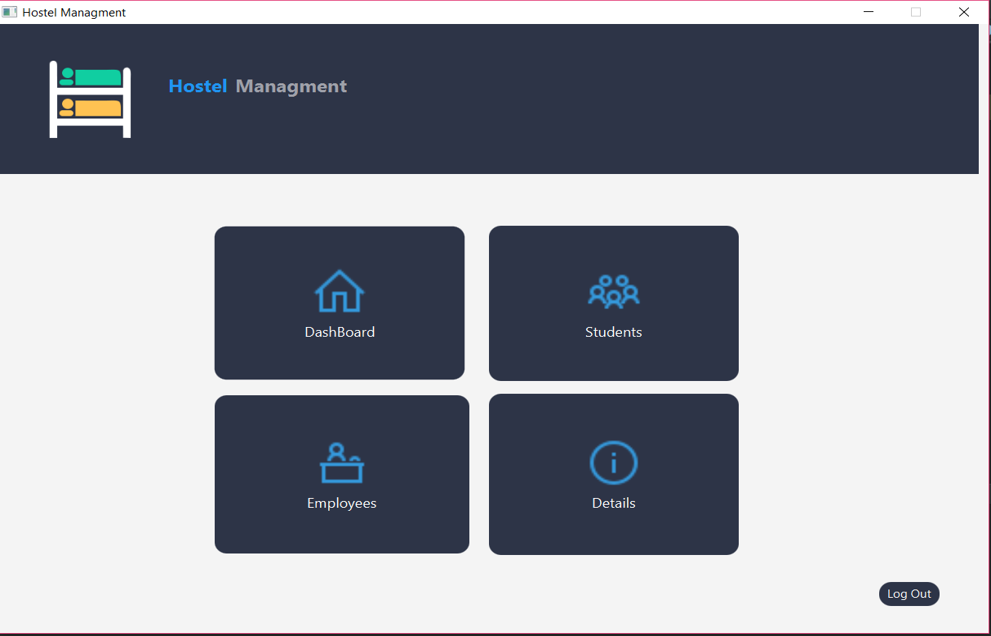The image size is (991, 636).
Task: Click the 'Managment' heading text
Action: pyautogui.click(x=291, y=86)
